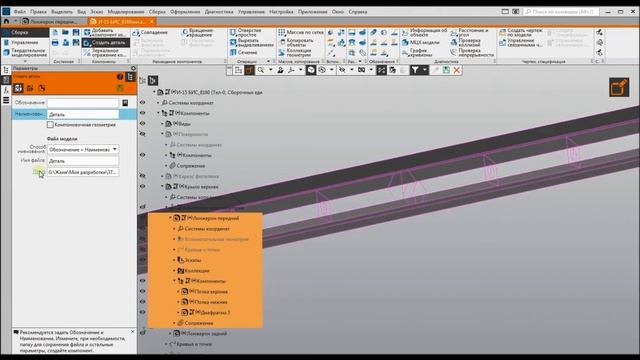The image size is (640, 360).
Task: Click Создать деталь ribbon command
Action: click(106, 42)
